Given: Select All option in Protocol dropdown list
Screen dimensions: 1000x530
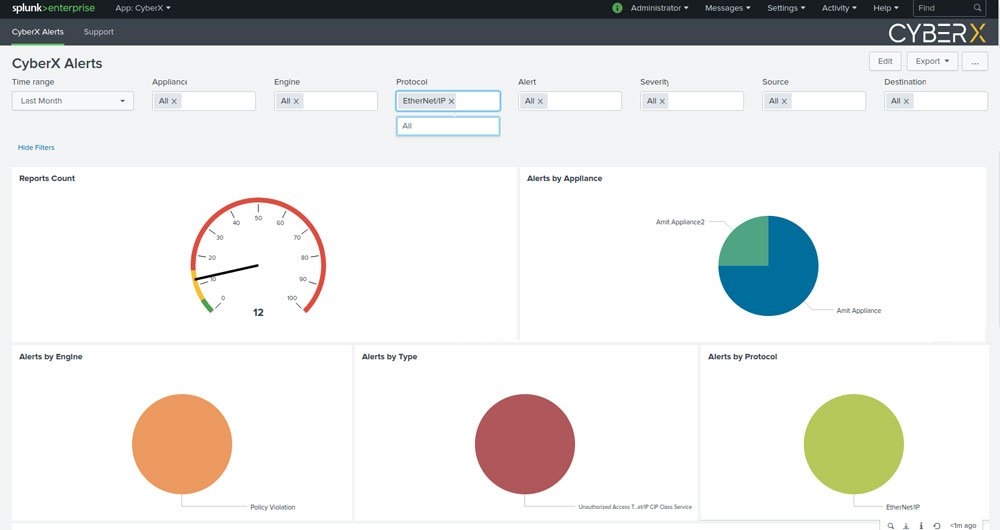Looking at the screenshot, I should [448, 126].
